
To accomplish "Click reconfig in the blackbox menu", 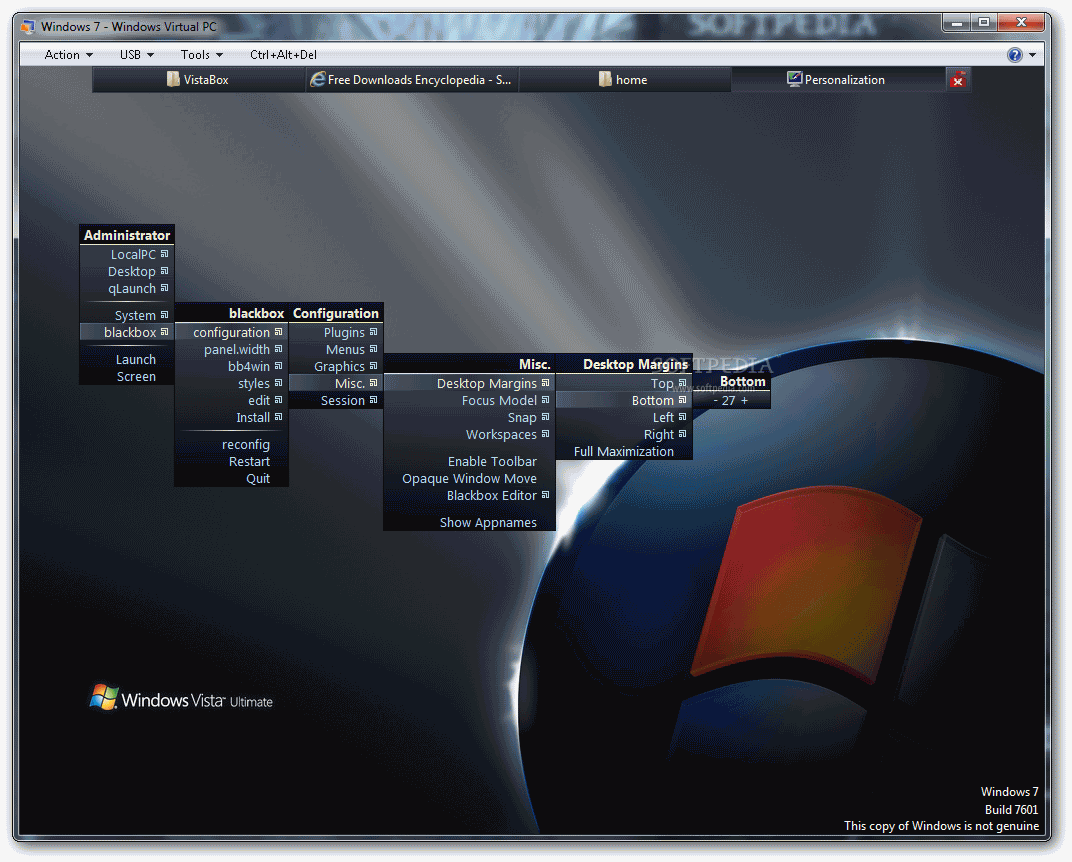I will [232, 444].
